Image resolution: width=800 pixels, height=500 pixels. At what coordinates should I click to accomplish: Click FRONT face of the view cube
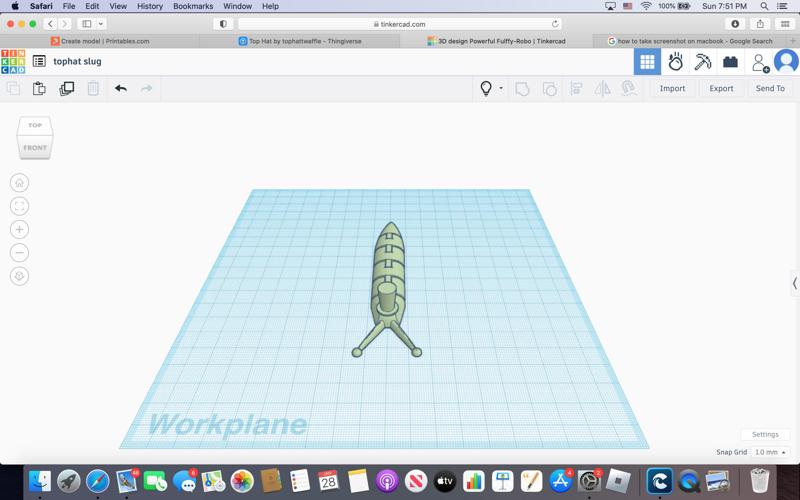pos(35,147)
